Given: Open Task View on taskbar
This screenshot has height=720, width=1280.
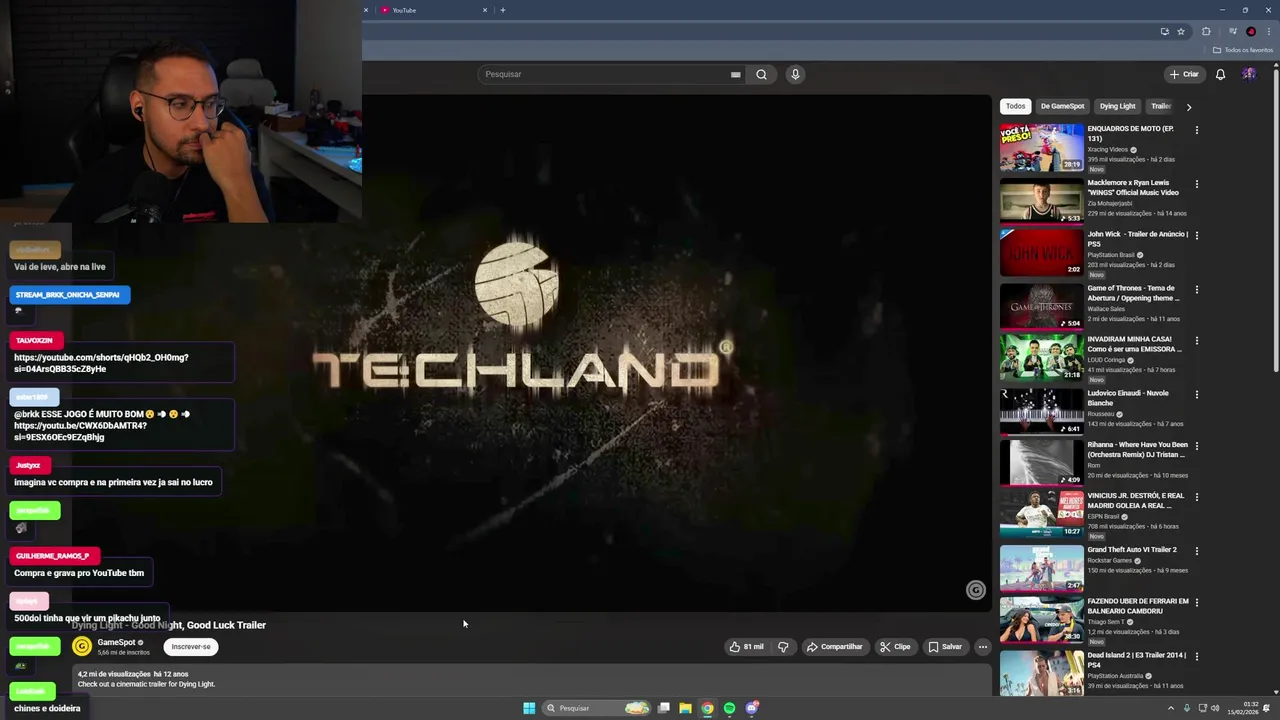Looking at the screenshot, I should coord(663,708).
